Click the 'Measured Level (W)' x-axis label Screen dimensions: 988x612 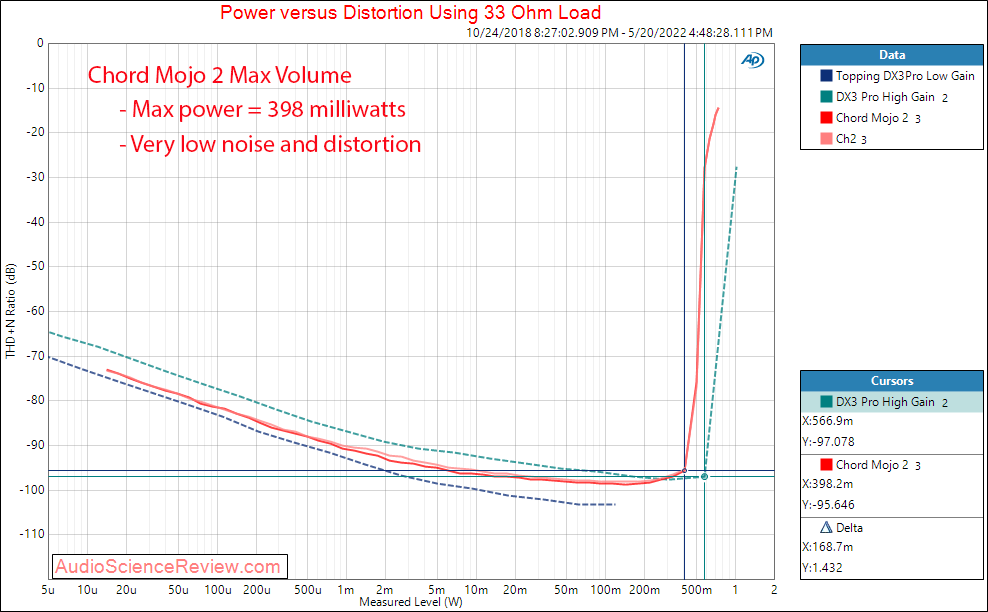pyautogui.click(x=411, y=602)
